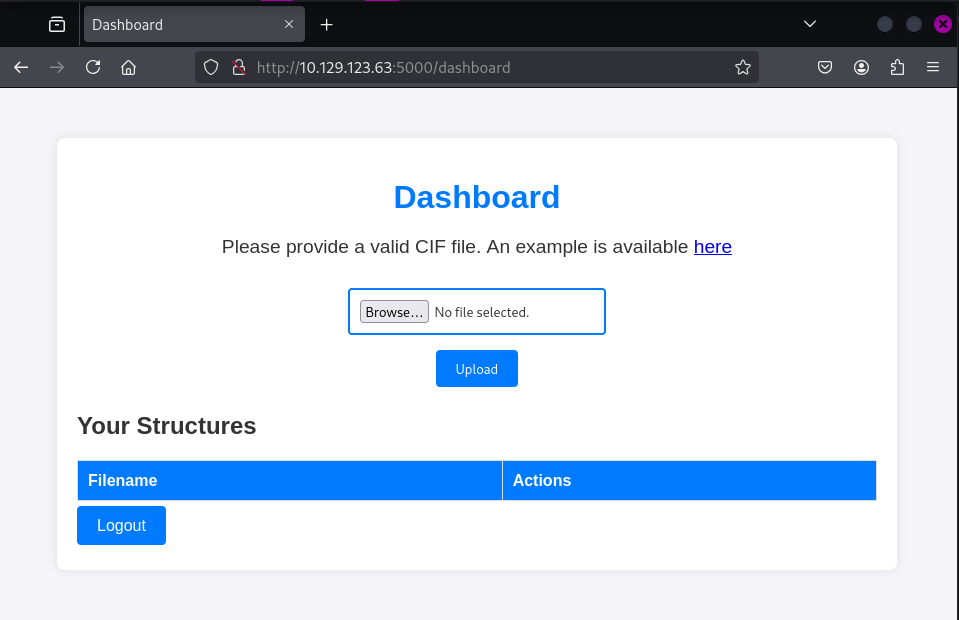This screenshot has height=620, width=959.
Task: Click the browser back arrow button
Action: tap(21, 68)
